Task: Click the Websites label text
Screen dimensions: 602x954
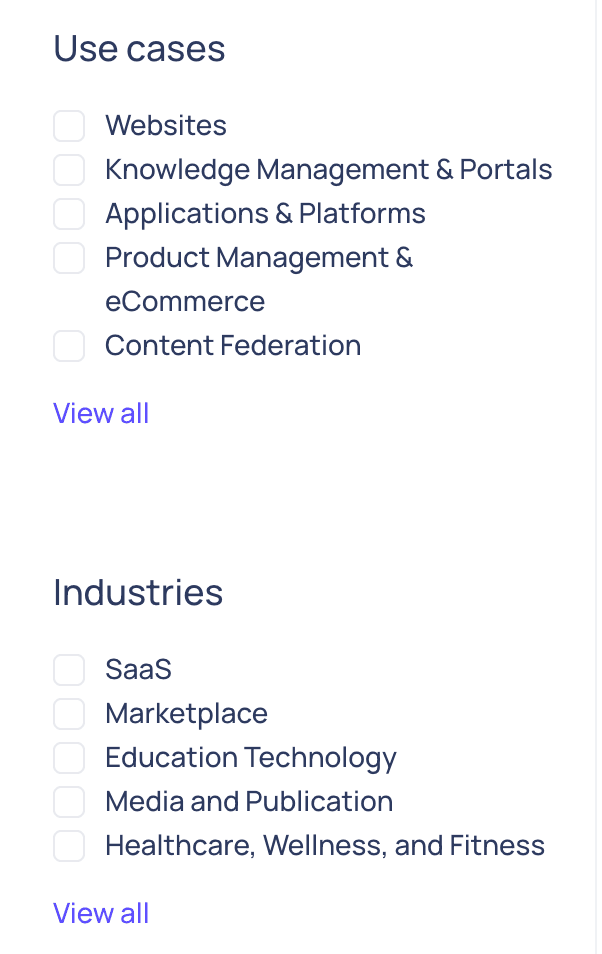Action: (165, 126)
